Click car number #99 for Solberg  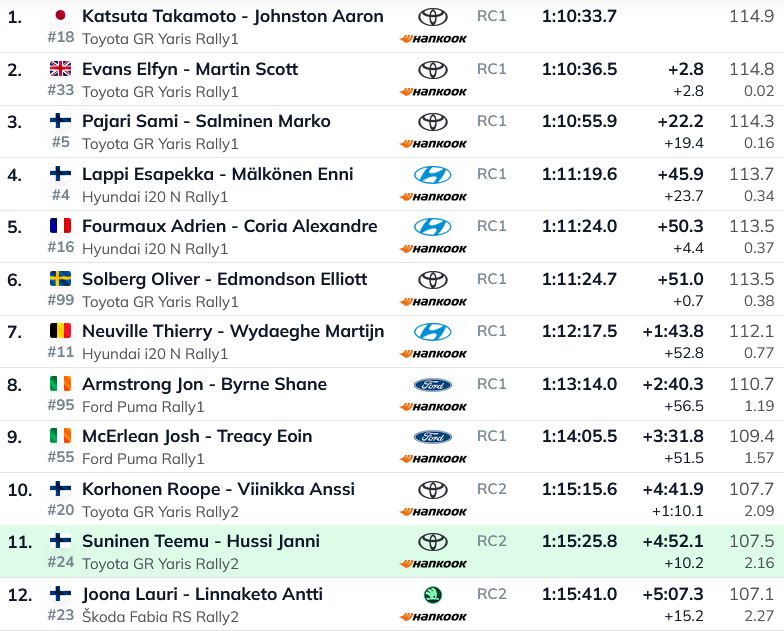pos(60,301)
